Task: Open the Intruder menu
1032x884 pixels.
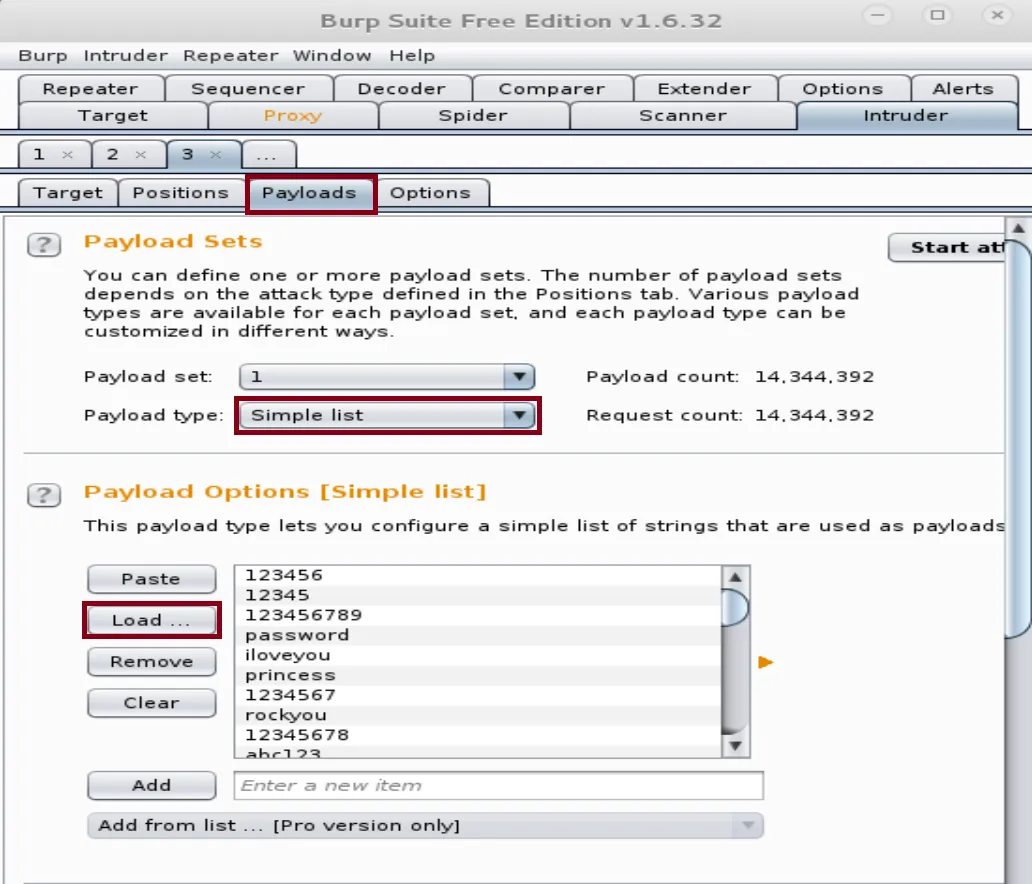Action: tap(125, 56)
